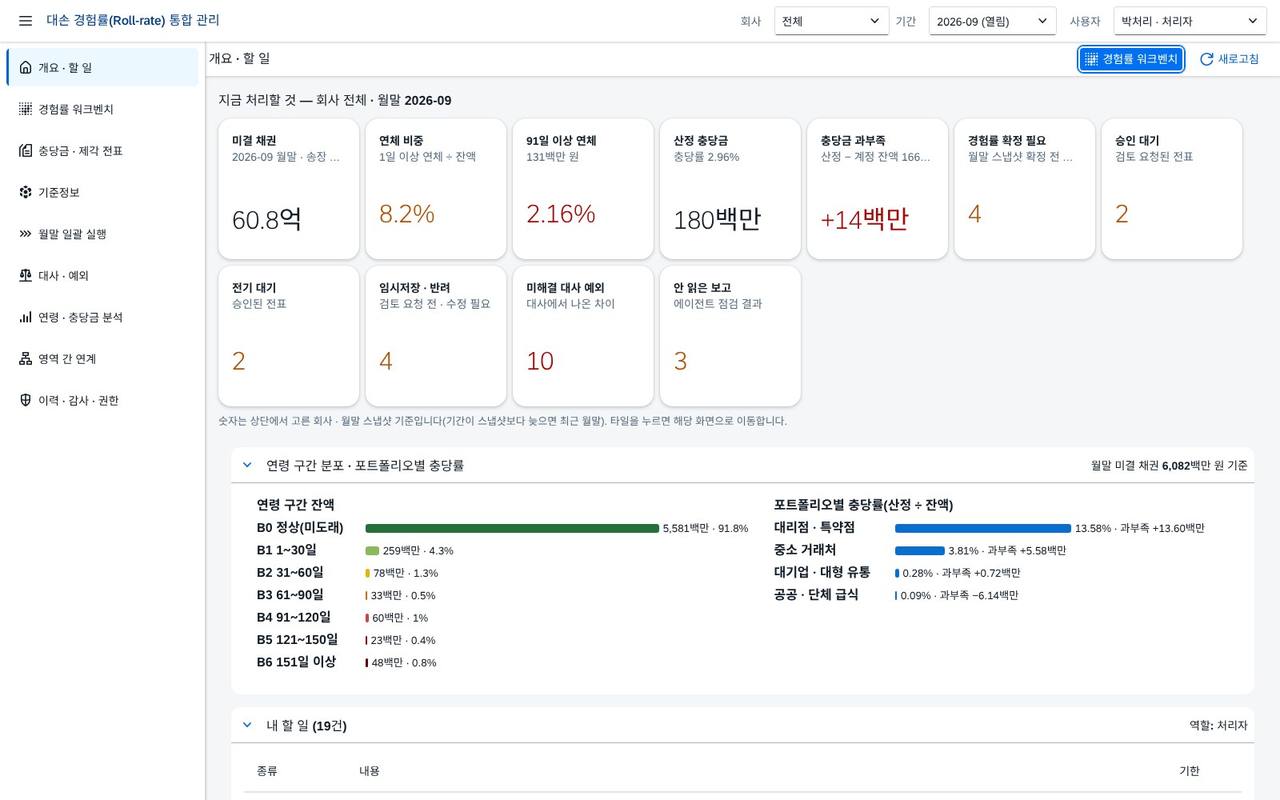This screenshot has height=800, width=1280.
Task: Open the 경험률 확정 필요 tile
Action: point(1024,189)
